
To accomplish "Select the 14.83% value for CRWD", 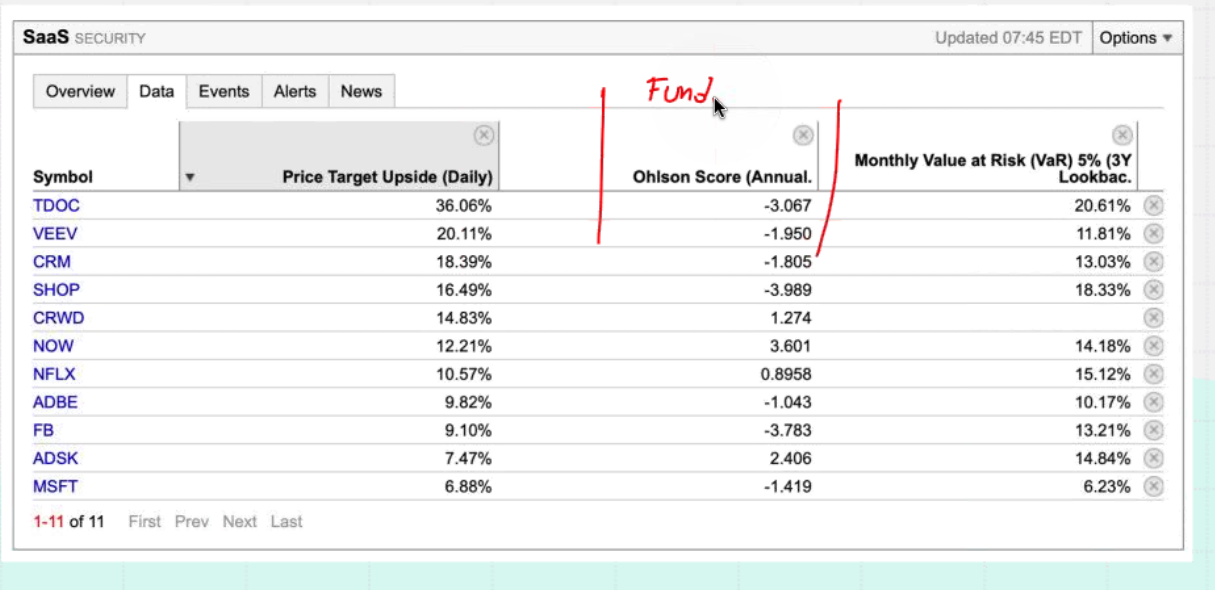I will 466,317.
